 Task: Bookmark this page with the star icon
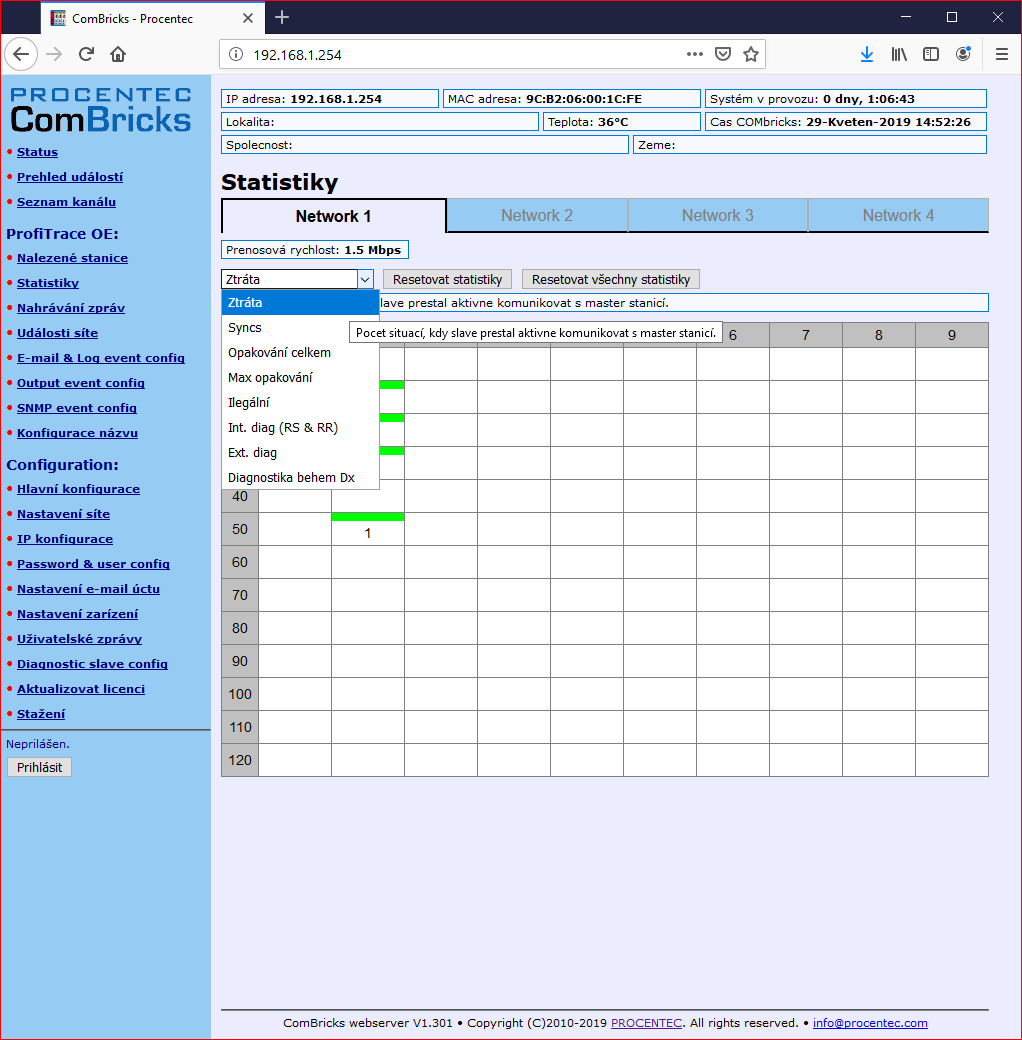(x=751, y=54)
